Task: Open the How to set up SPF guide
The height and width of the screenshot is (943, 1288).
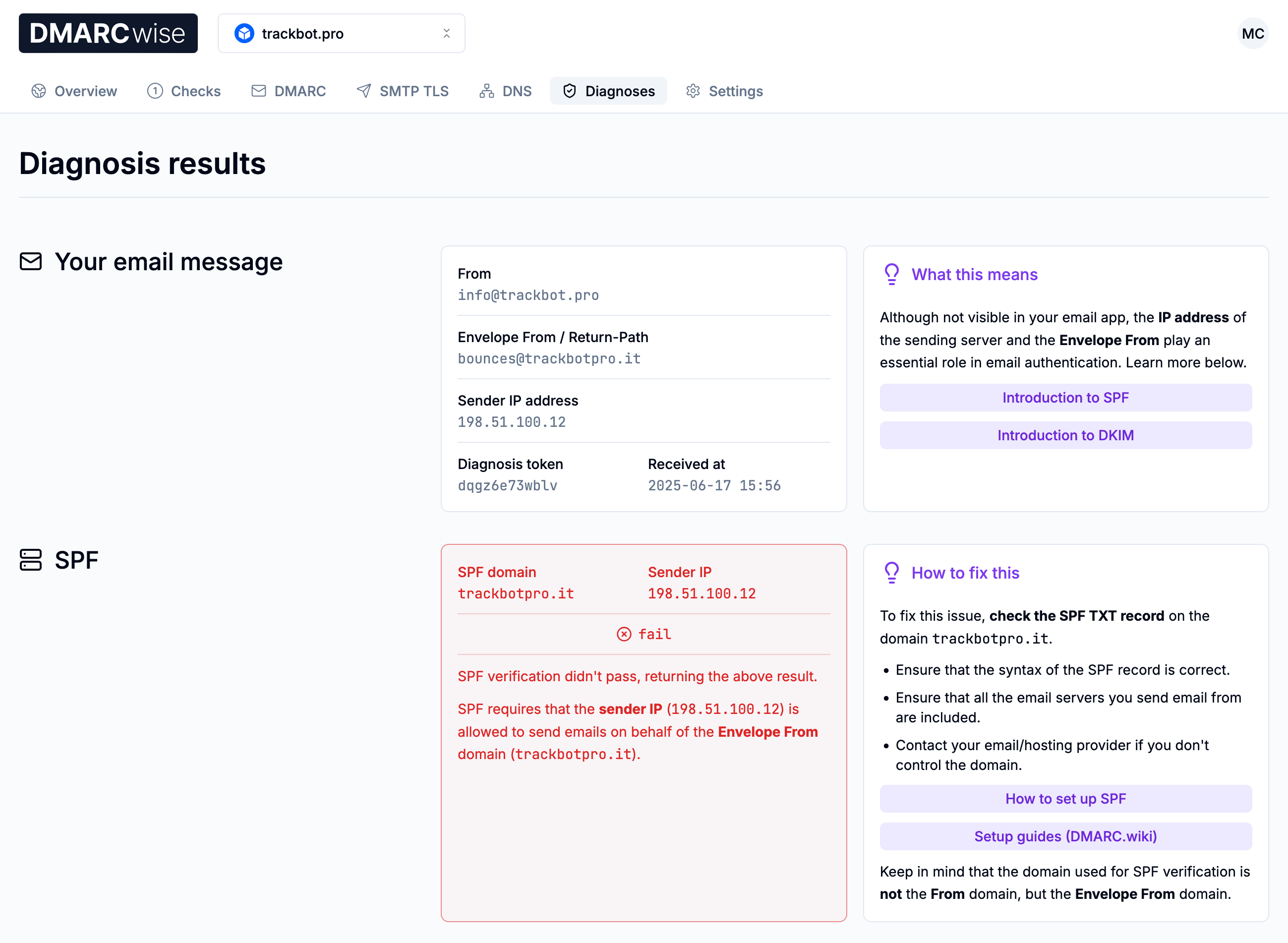Action: click(1065, 799)
